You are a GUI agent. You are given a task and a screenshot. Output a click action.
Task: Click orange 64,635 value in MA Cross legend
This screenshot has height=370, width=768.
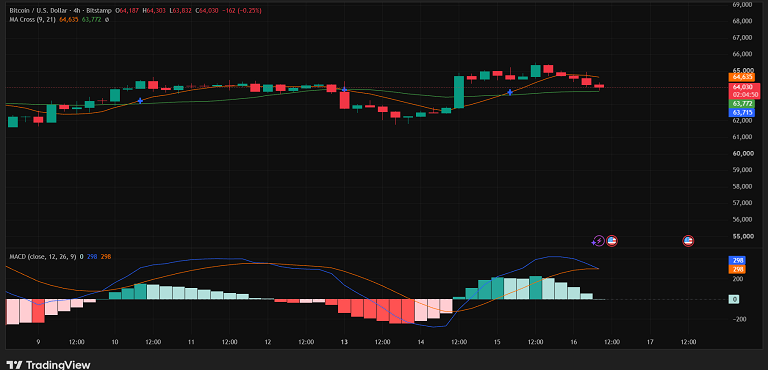(68, 20)
